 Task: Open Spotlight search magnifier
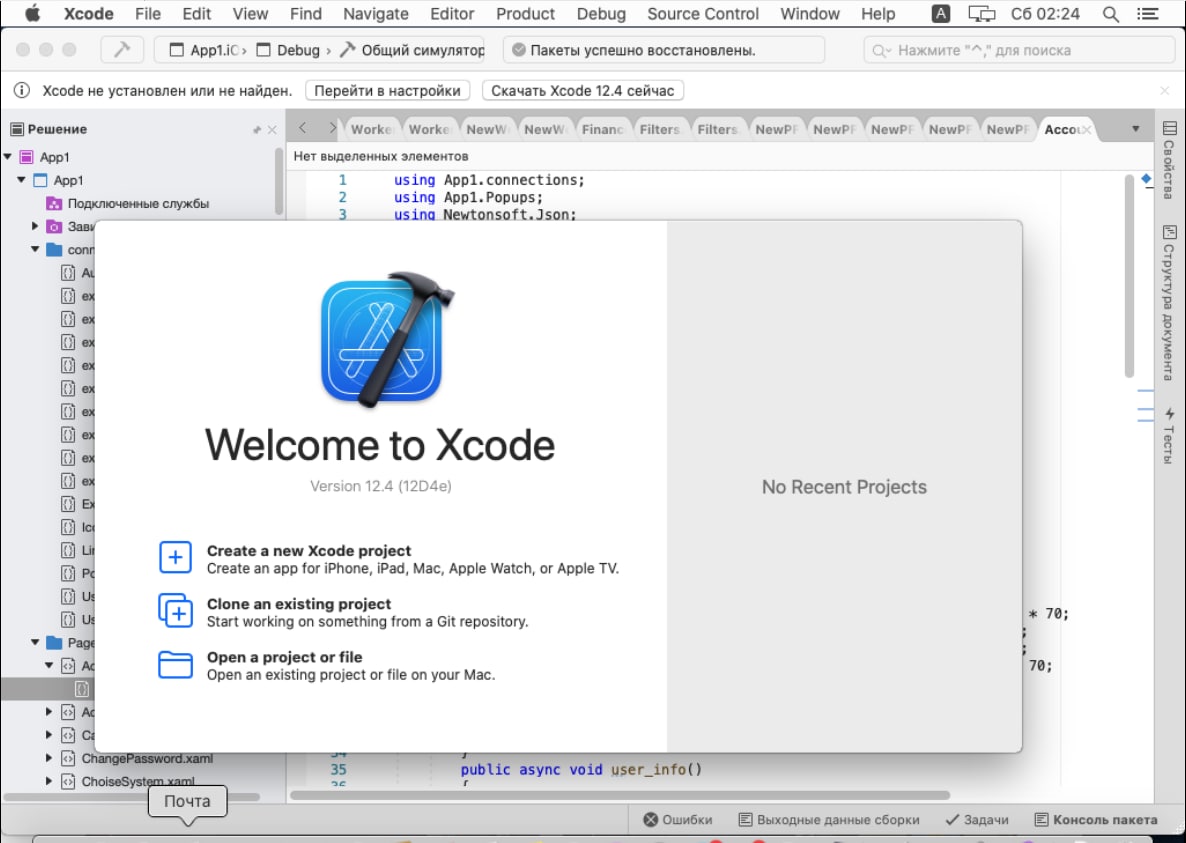(1110, 14)
